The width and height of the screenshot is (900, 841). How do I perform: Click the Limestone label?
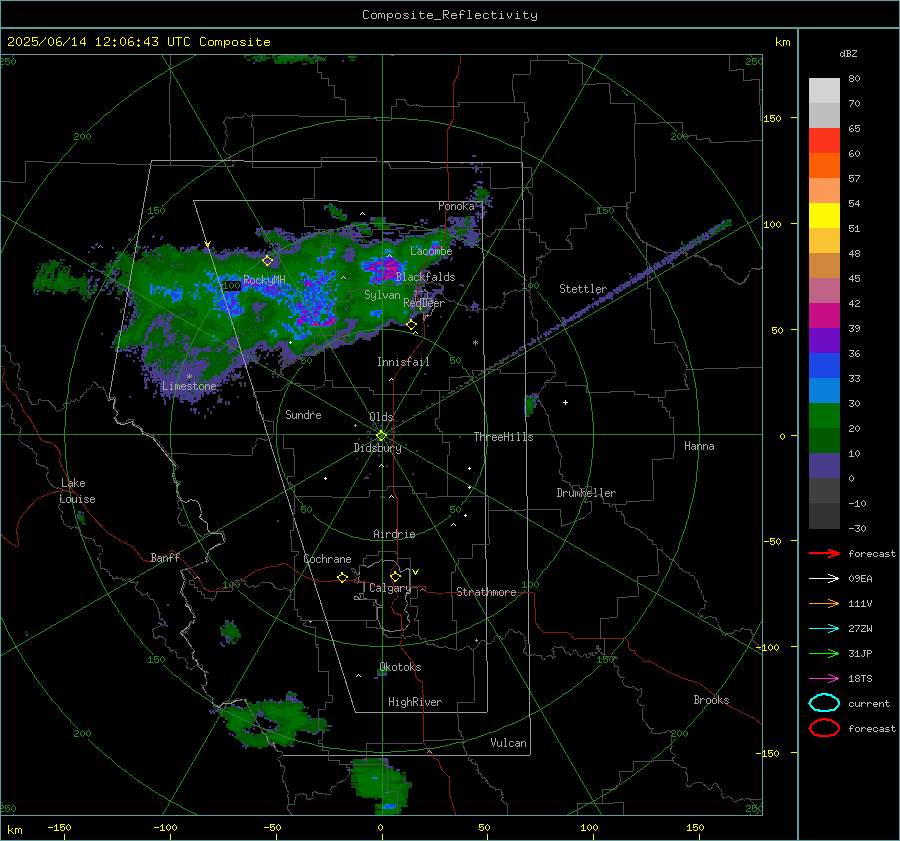(189, 386)
